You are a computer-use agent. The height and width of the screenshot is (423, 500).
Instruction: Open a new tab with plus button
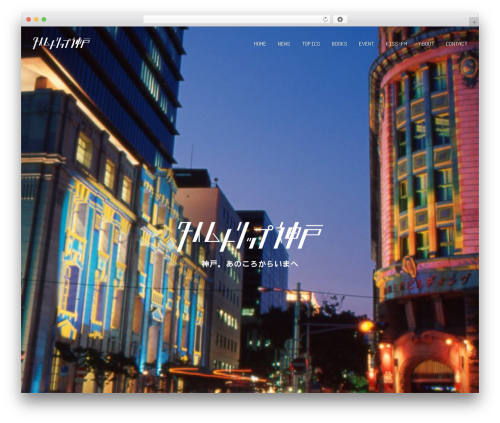point(474,22)
